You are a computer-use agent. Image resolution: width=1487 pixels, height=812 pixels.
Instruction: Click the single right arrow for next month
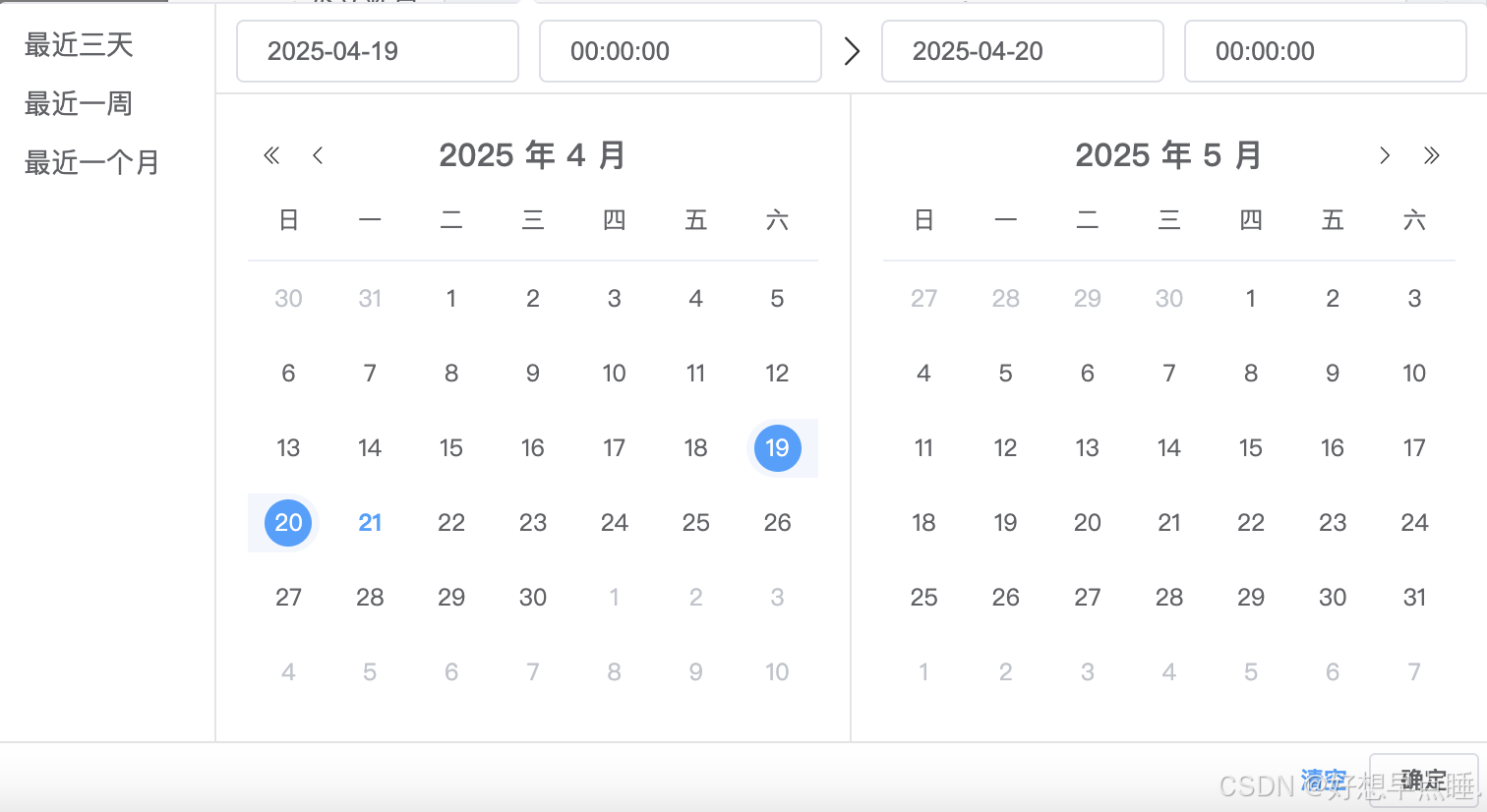(1384, 155)
